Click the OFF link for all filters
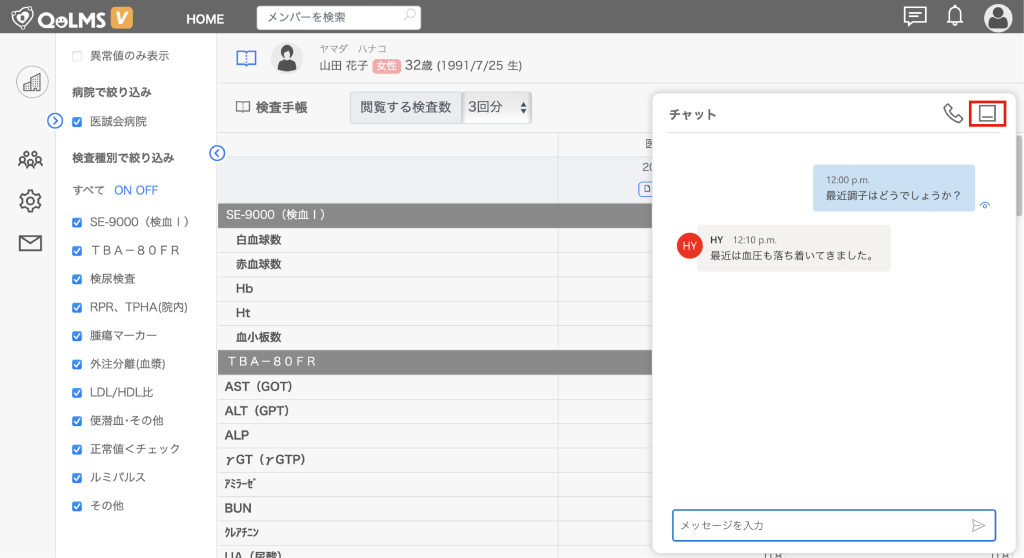 pyautogui.click(x=146, y=190)
